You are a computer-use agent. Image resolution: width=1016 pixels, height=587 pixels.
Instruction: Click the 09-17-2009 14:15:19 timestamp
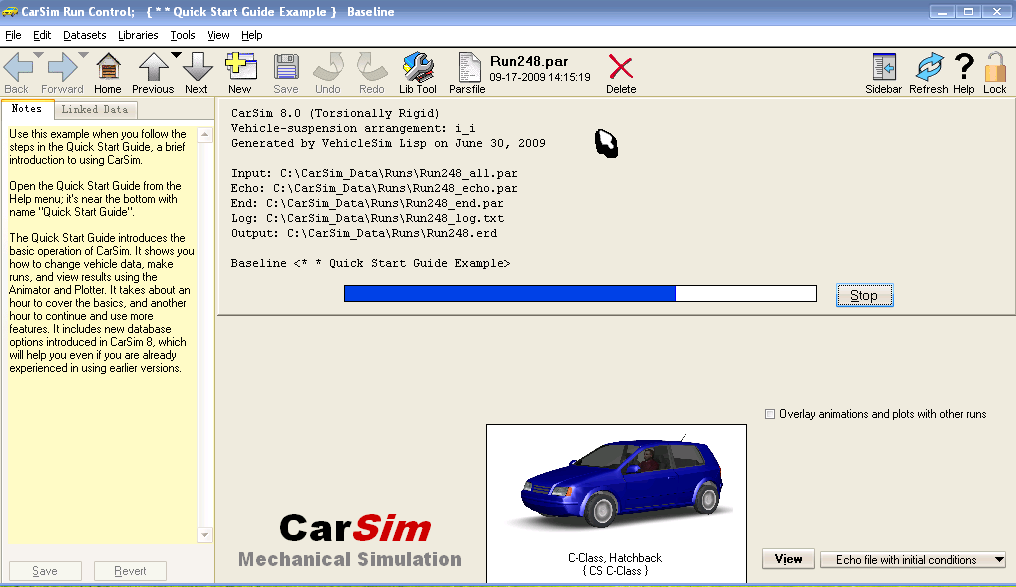pyautogui.click(x=540, y=77)
